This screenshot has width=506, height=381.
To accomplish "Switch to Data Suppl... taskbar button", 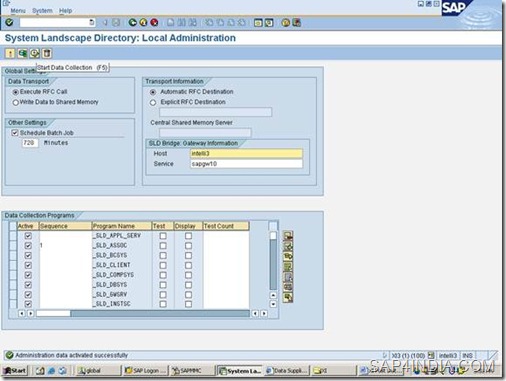I will click(287, 371).
